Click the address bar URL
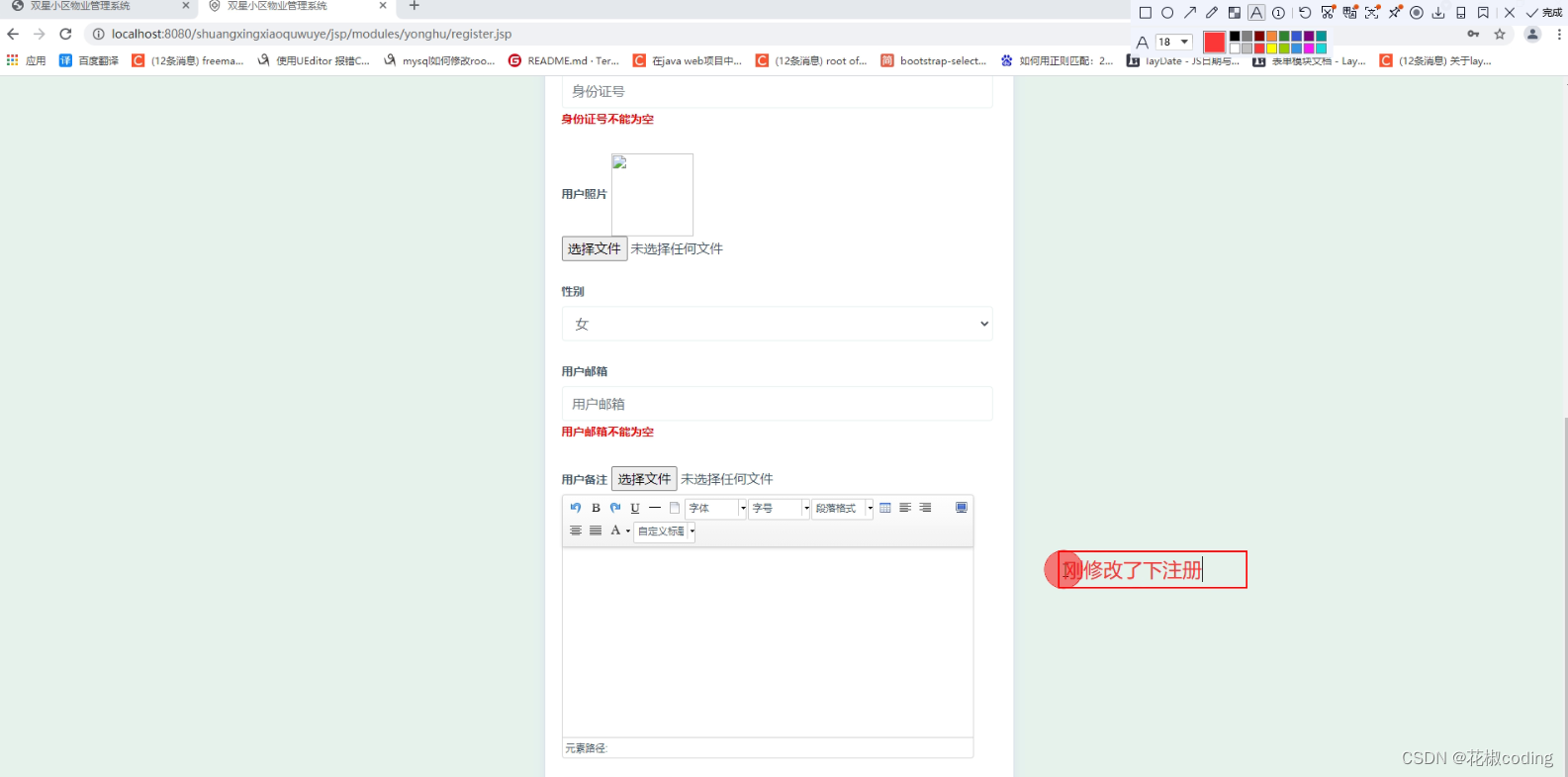The height and width of the screenshot is (777, 1568). point(312,34)
